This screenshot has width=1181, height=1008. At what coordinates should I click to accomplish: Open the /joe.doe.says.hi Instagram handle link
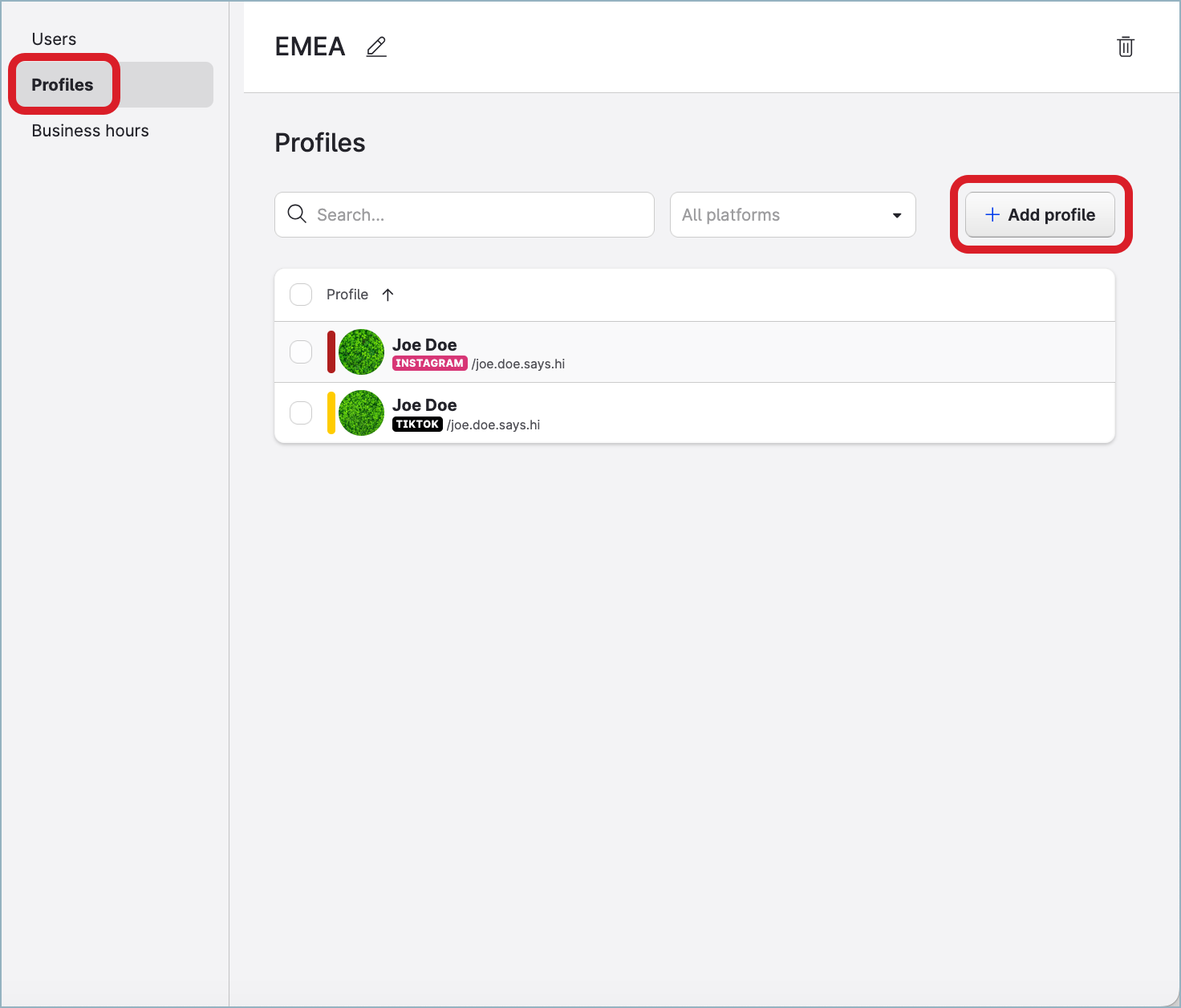pos(518,363)
